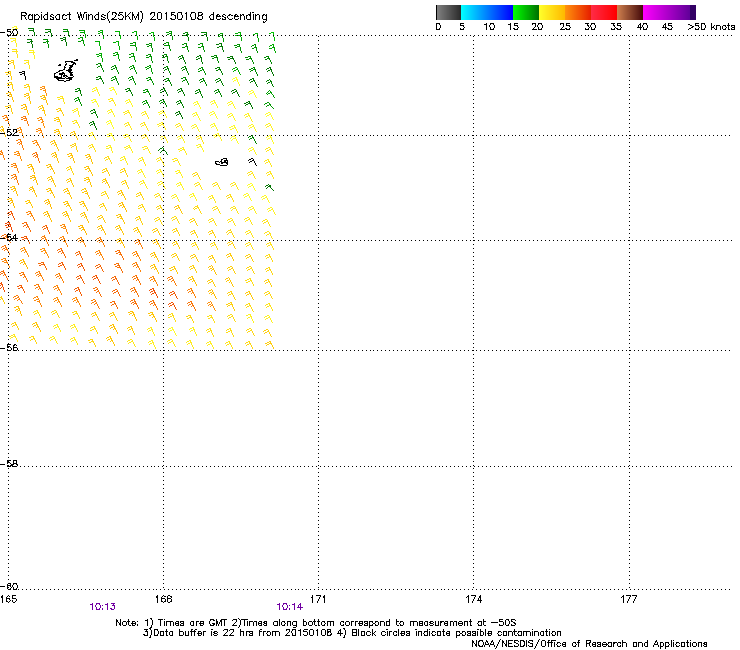The image size is (740, 650).
Task: Click the '-52' latitude axis label
Action: 9,132
